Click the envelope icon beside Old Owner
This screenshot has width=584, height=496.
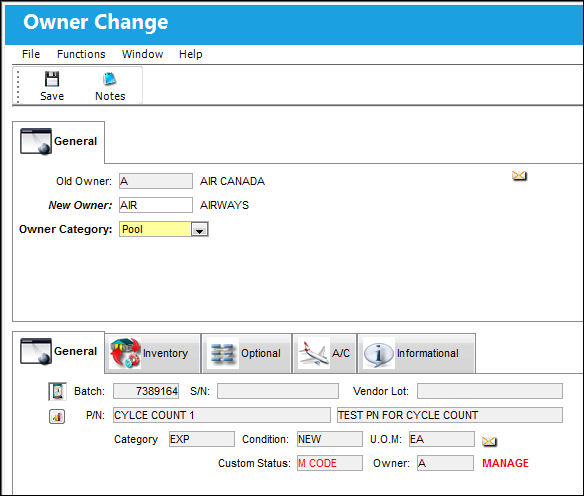pyautogui.click(x=519, y=175)
